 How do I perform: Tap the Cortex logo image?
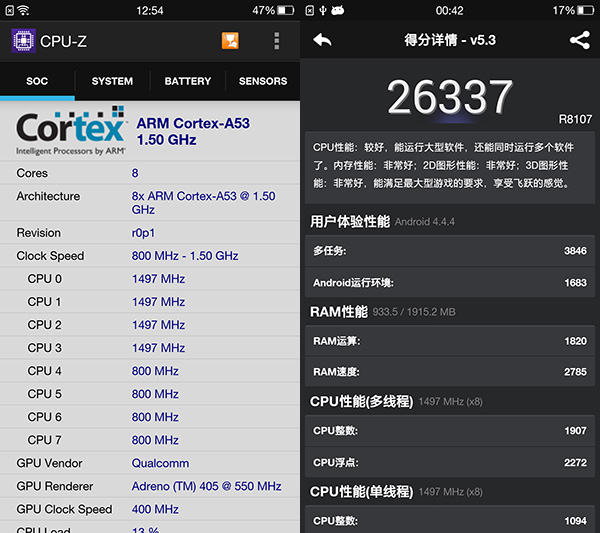point(71,130)
